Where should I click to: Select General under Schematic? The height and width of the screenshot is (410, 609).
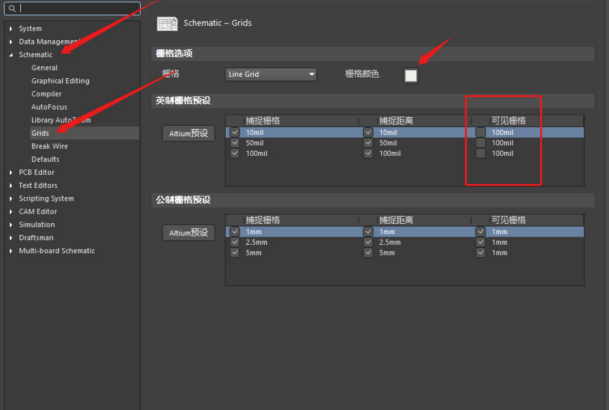[45, 67]
